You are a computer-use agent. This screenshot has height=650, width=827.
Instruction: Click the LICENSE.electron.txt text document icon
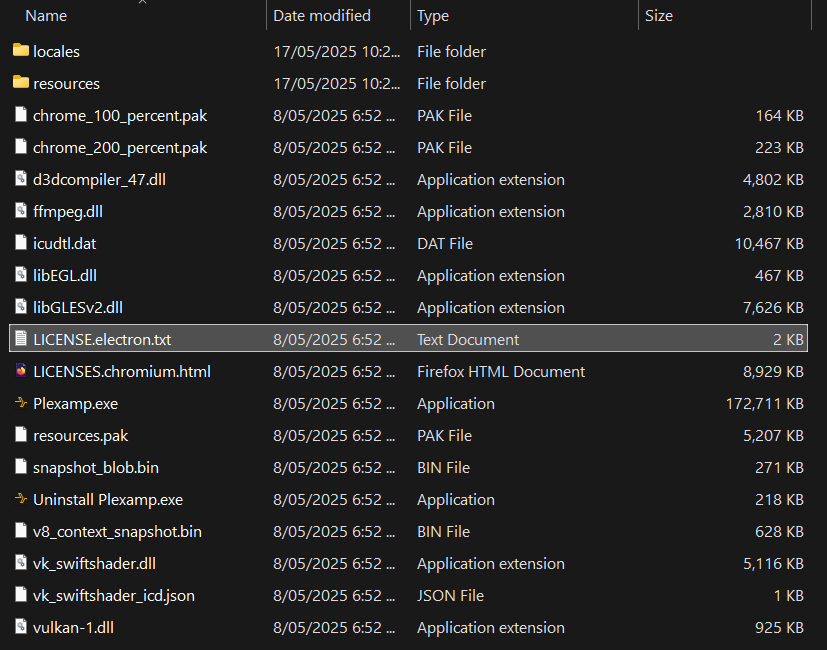[21, 340]
